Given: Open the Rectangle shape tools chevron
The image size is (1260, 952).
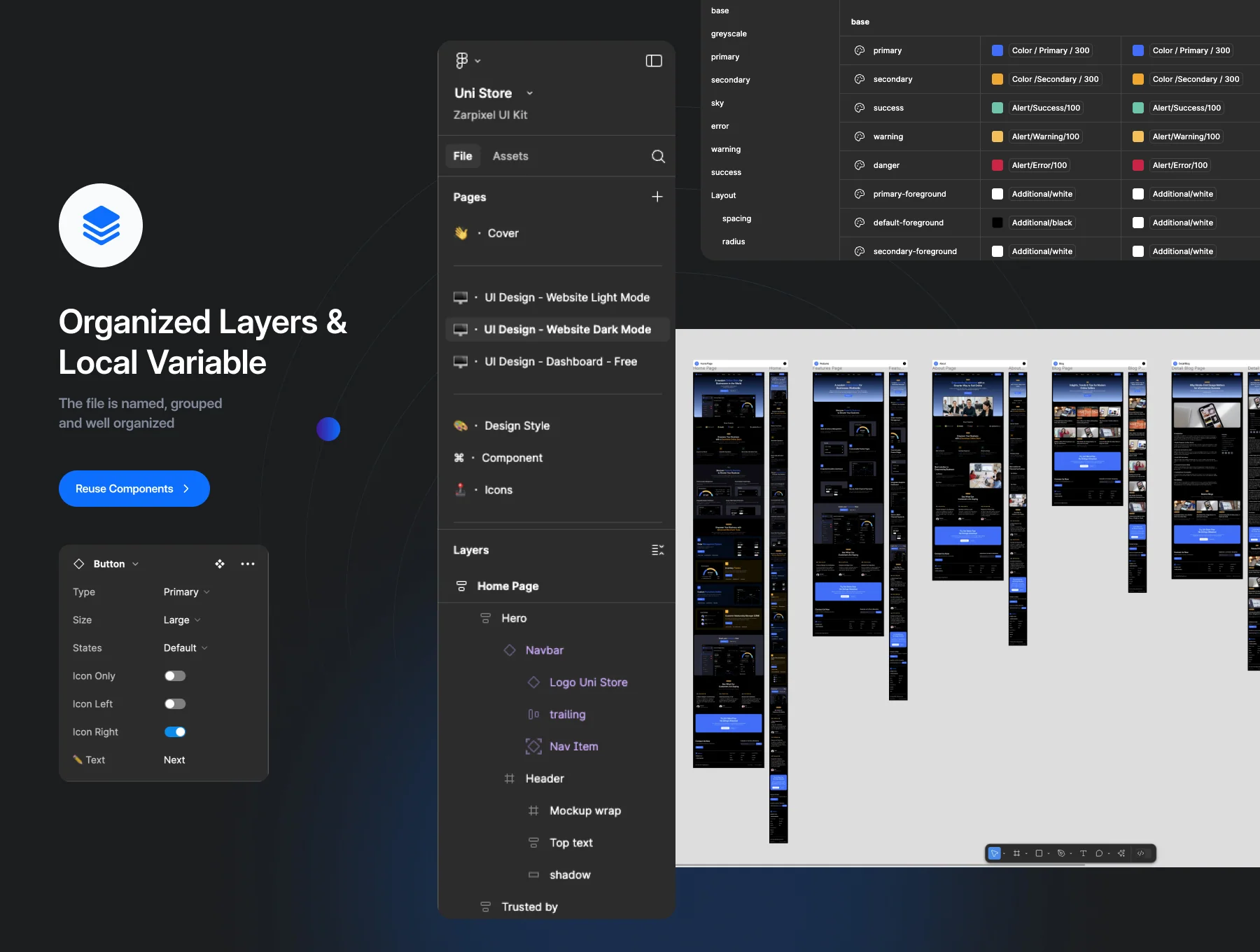Looking at the screenshot, I should [x=1049, y=853].
